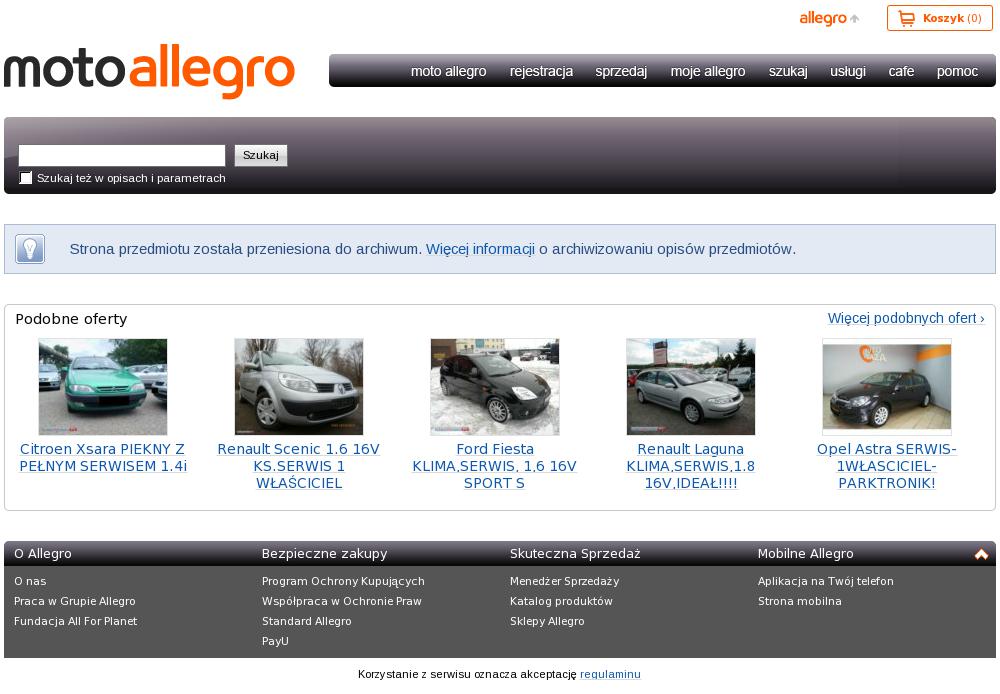This screenshot has width=1000, height=694.
Task: Open the Opel Astra thumbnail
Action: click(x=886, y=387)
